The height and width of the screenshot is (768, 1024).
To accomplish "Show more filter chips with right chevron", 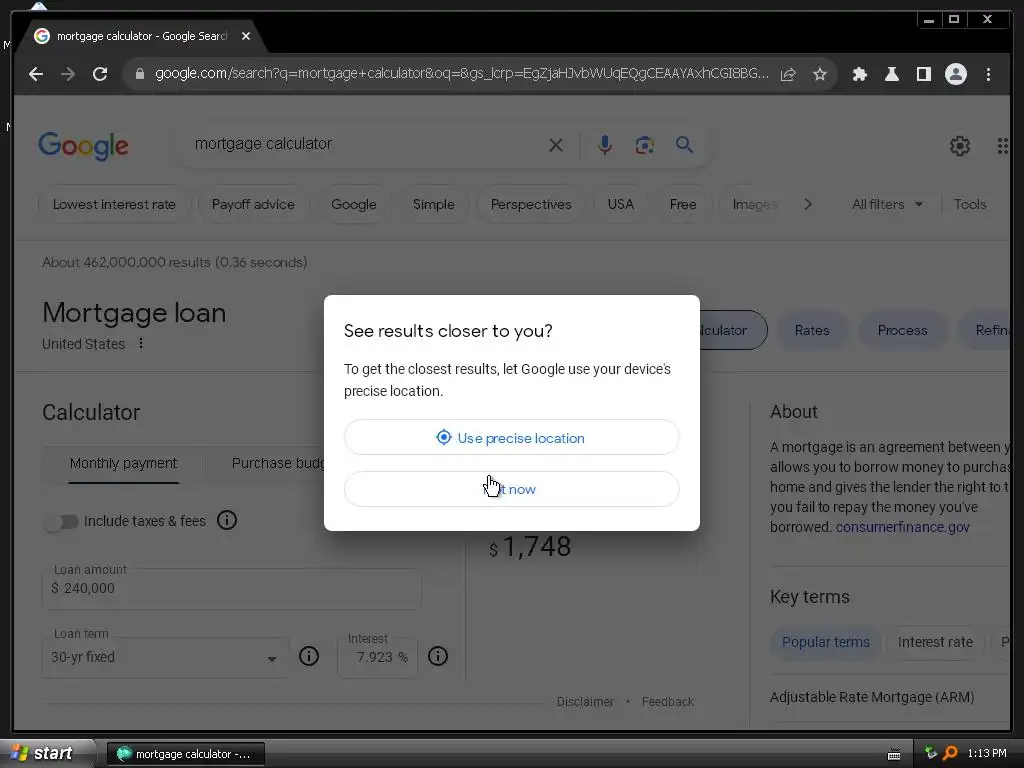I will [808, 204].
